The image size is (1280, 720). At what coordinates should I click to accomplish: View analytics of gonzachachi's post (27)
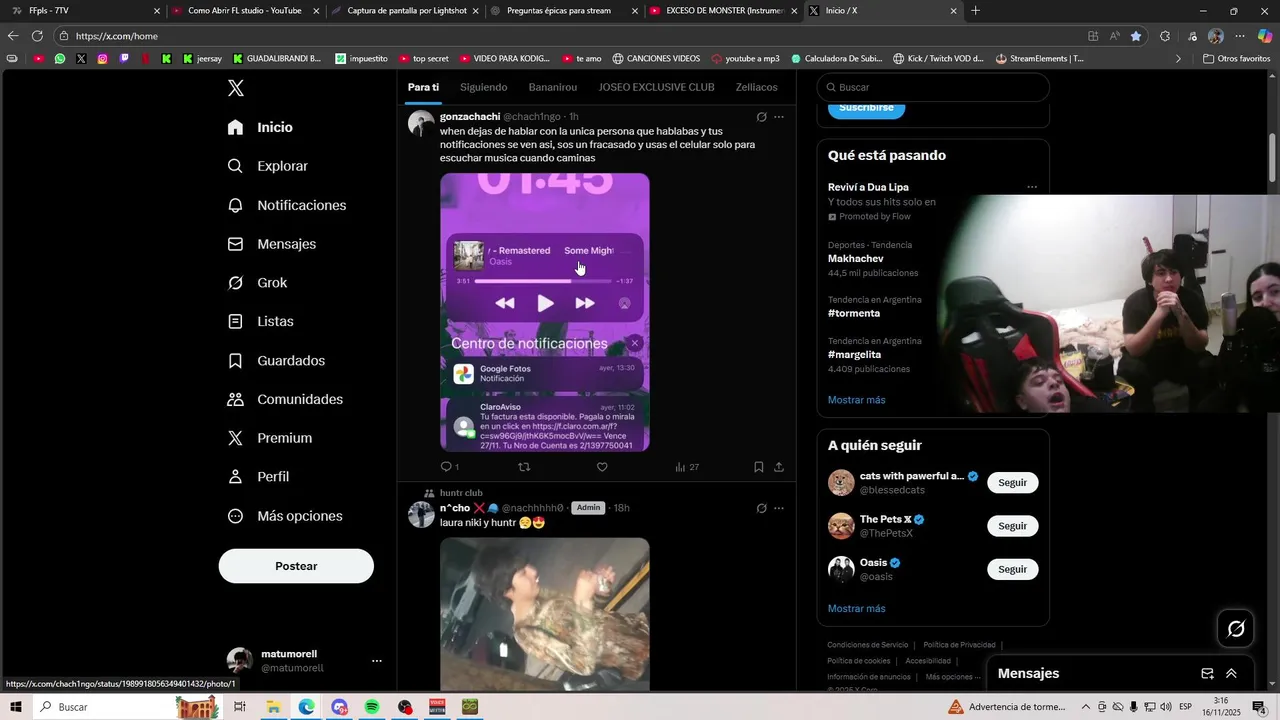point(687,467)
